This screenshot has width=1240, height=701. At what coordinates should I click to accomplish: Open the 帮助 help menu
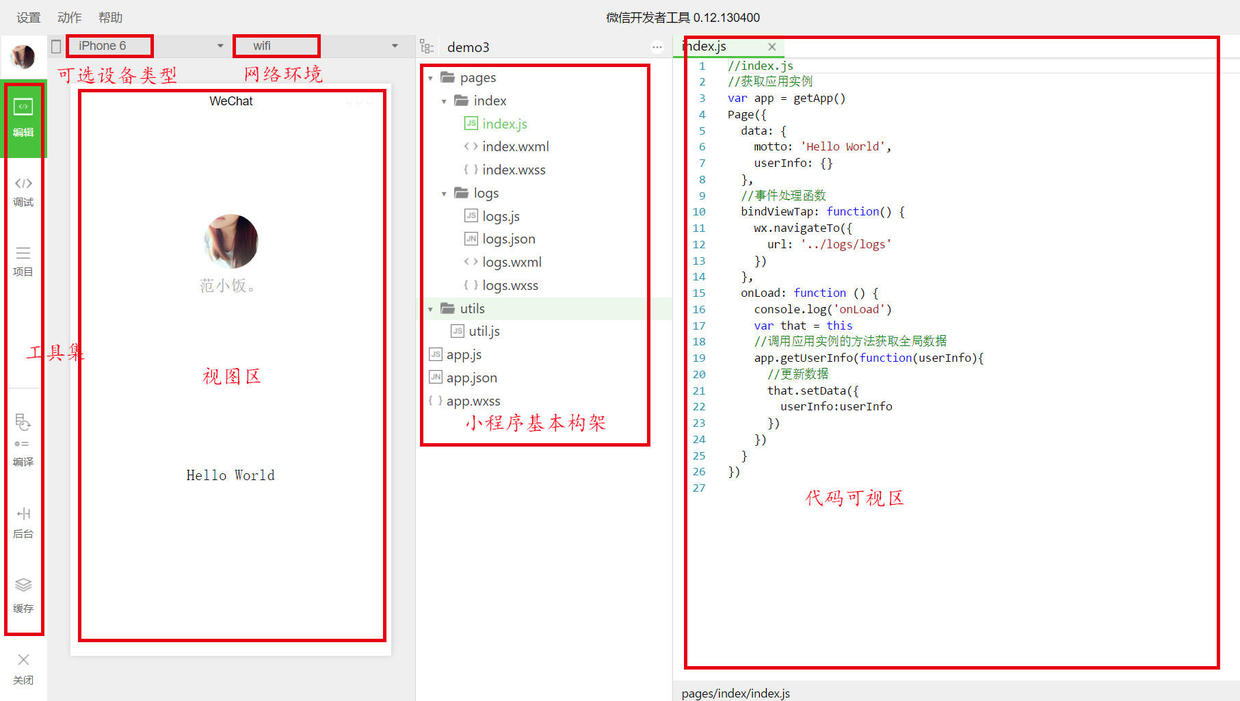(x=111, y=18)
